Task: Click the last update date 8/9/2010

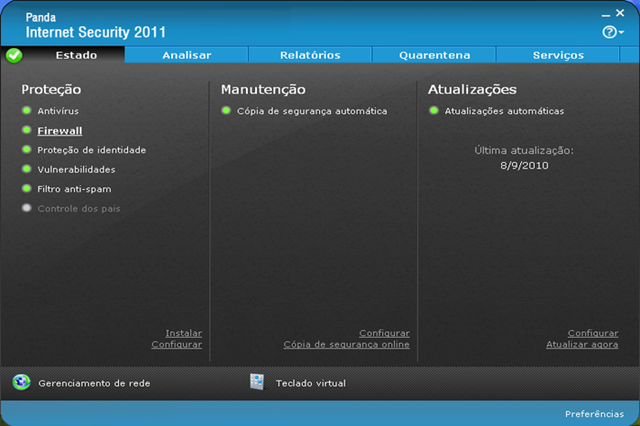Action: [x=524, y=166]
